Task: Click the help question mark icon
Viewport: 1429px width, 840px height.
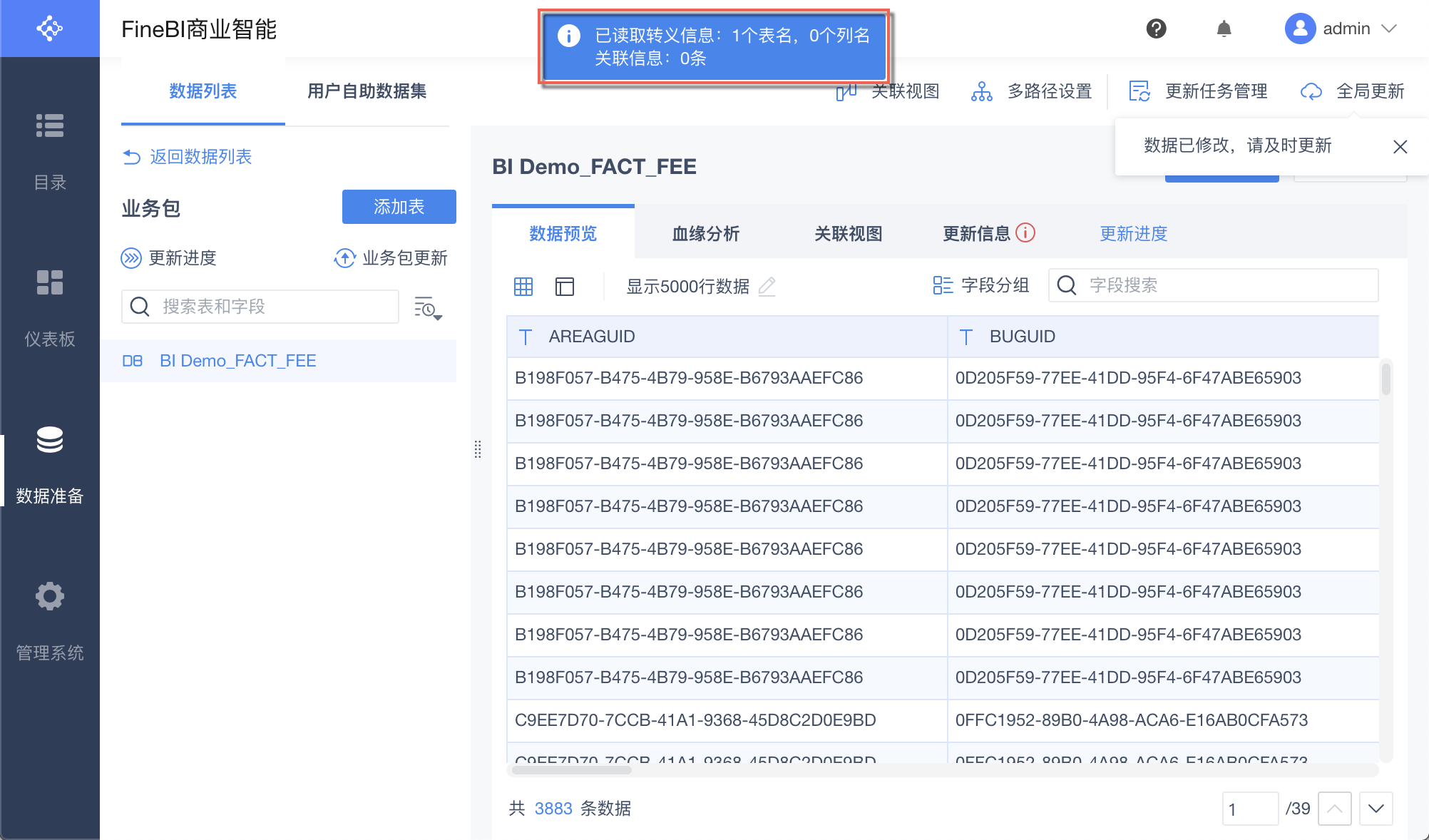Action: coord(1156,29)
